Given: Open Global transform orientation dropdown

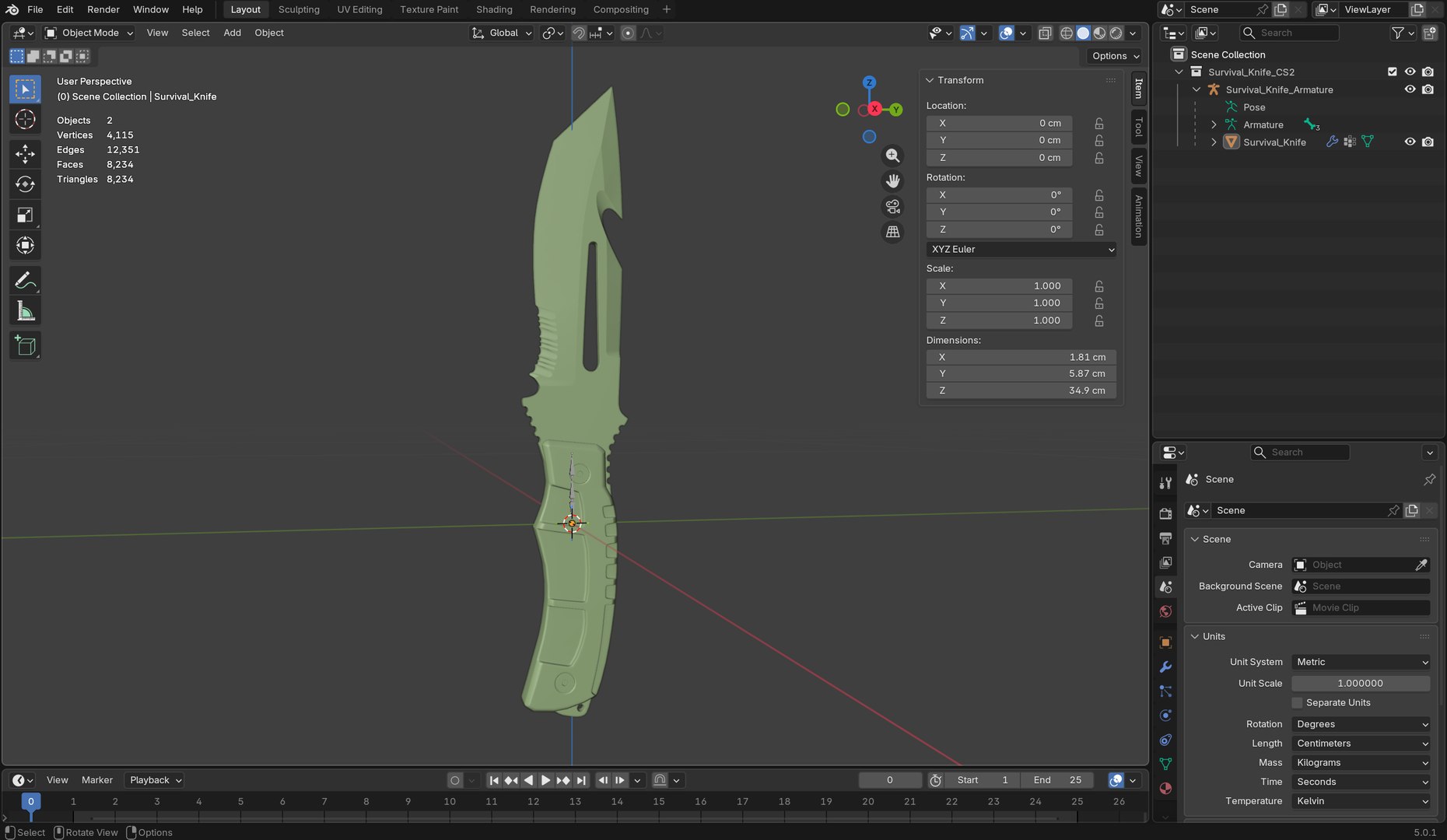Looking at the screenshot, I should click(x=502, y=33).
